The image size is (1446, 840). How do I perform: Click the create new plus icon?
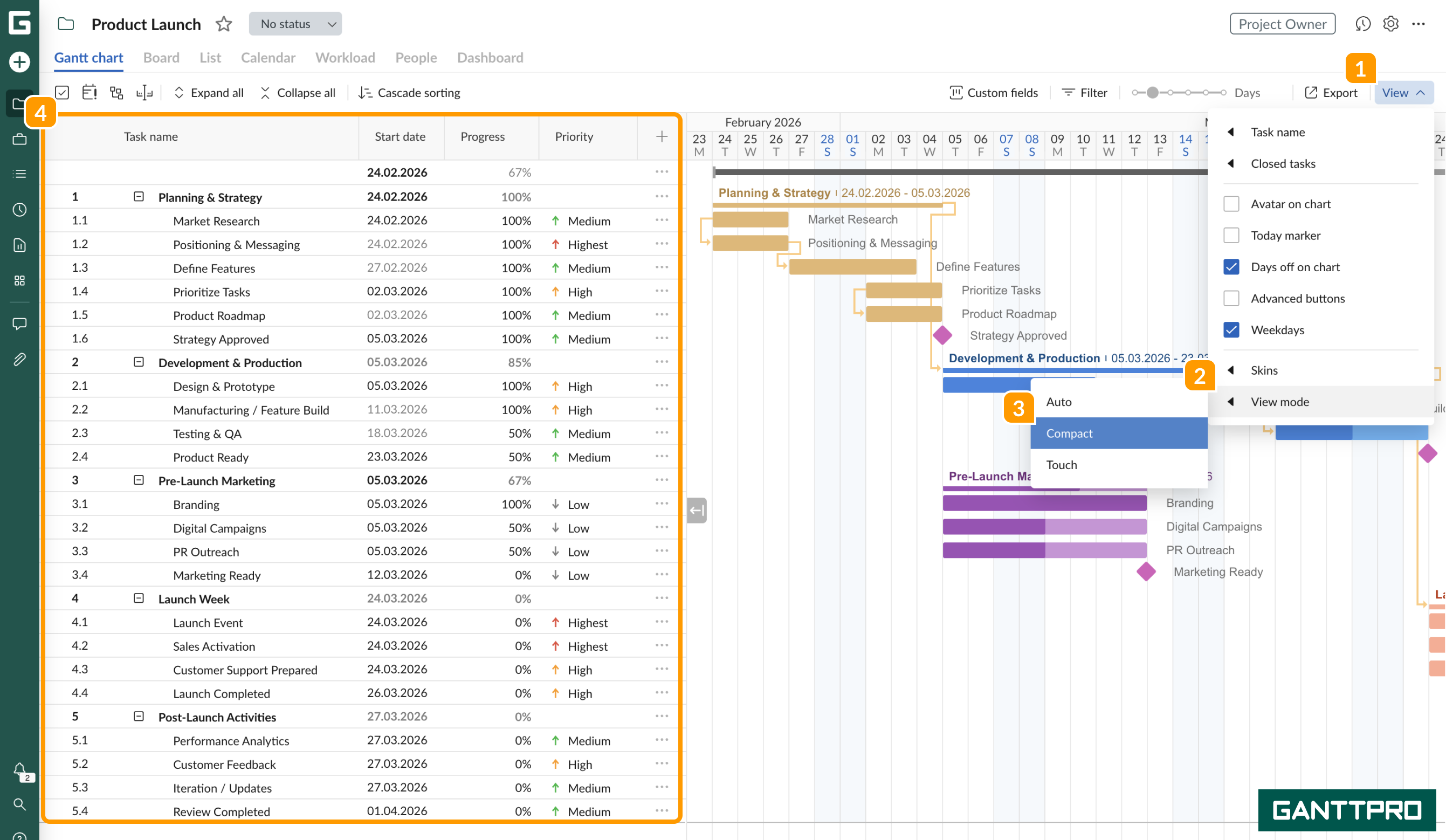click(19, 61)
